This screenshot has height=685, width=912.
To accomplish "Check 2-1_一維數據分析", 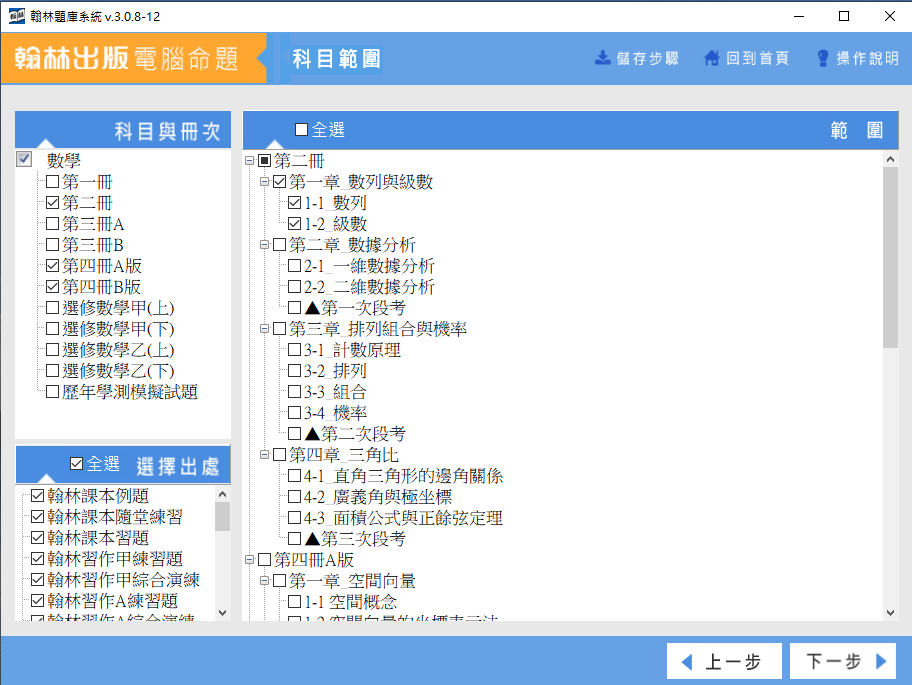I will click(294, 266).
